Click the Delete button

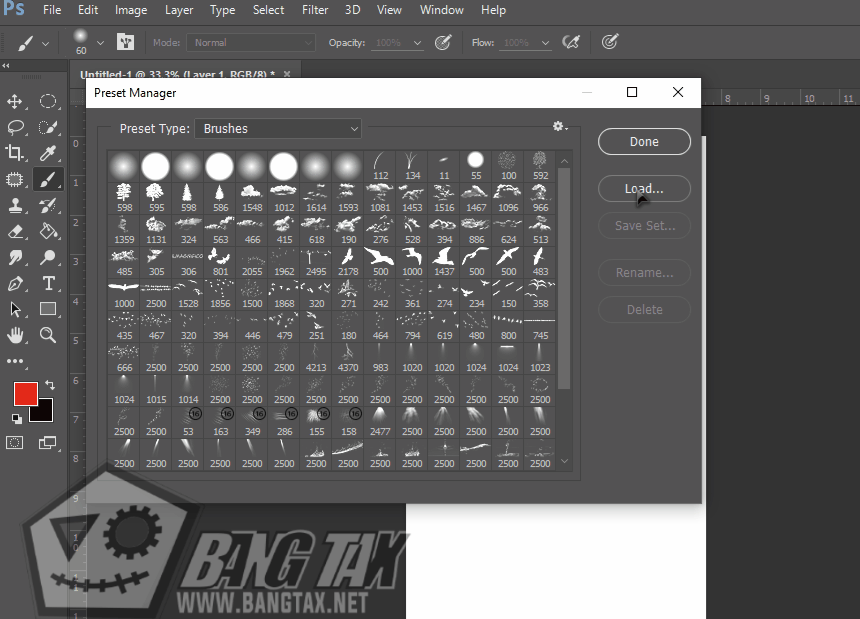click(x=644, y=310)
